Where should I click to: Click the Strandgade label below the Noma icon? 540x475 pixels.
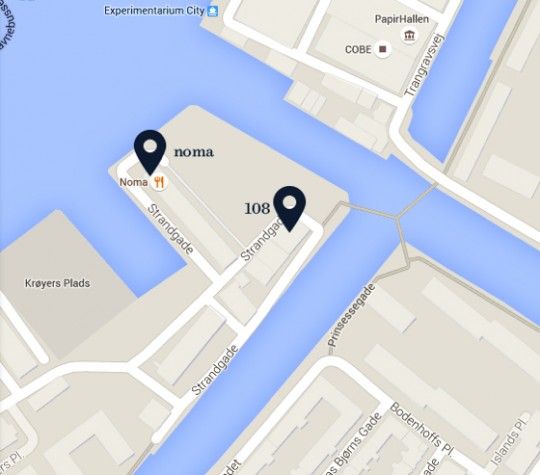click(x=170, y=229)
